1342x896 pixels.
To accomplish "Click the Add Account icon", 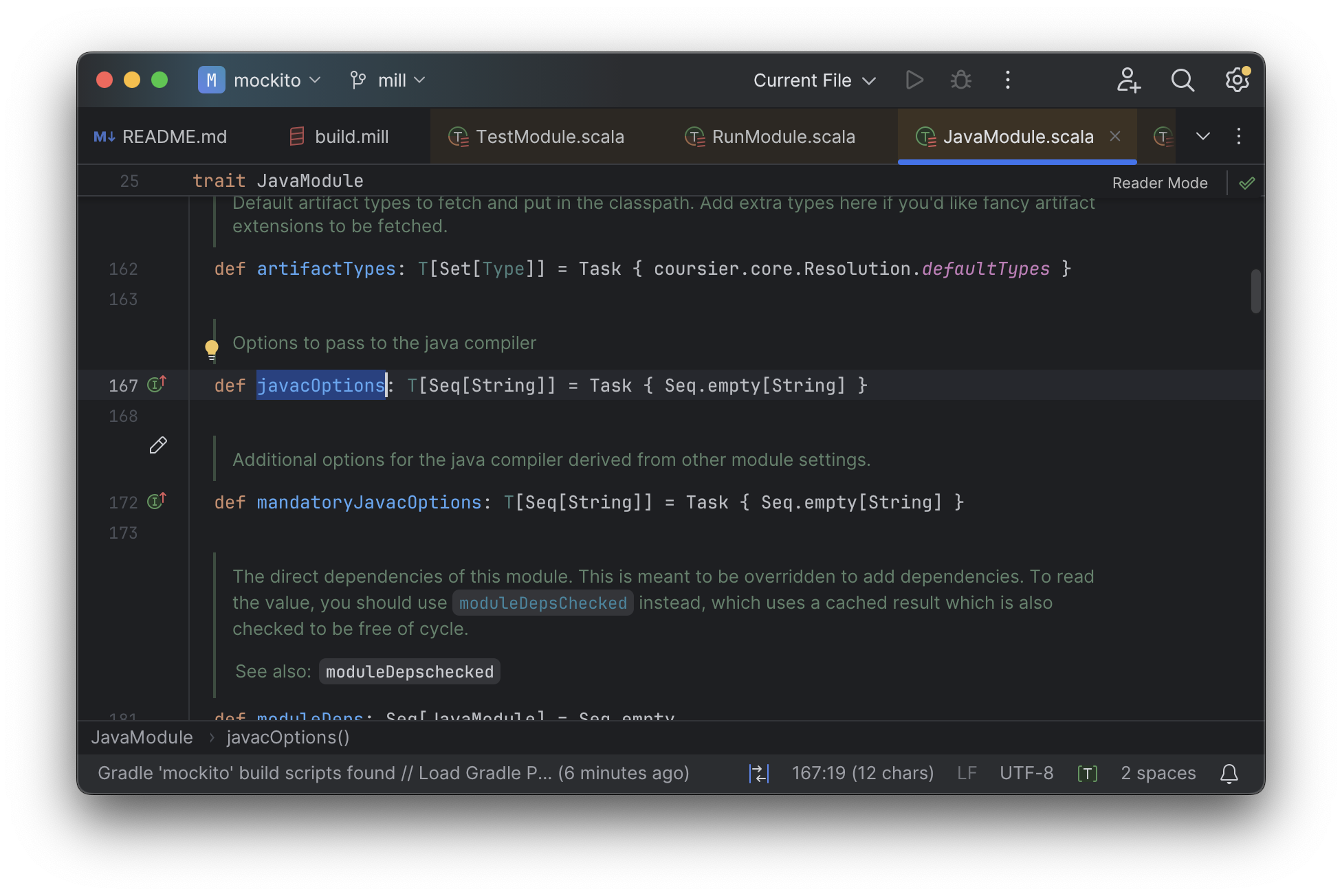I will 1128,80.
